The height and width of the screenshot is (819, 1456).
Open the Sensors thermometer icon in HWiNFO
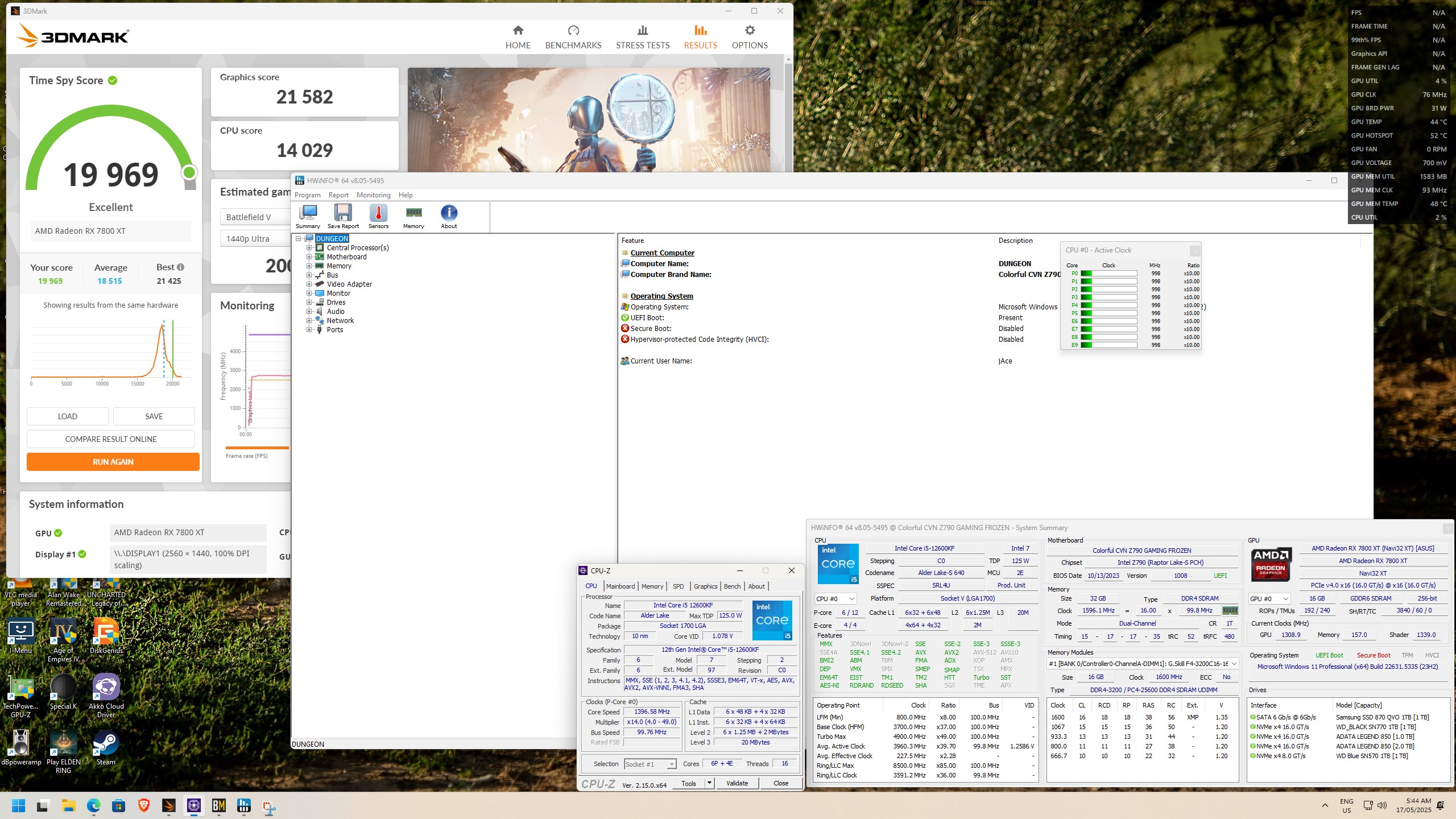pos(378,217)
